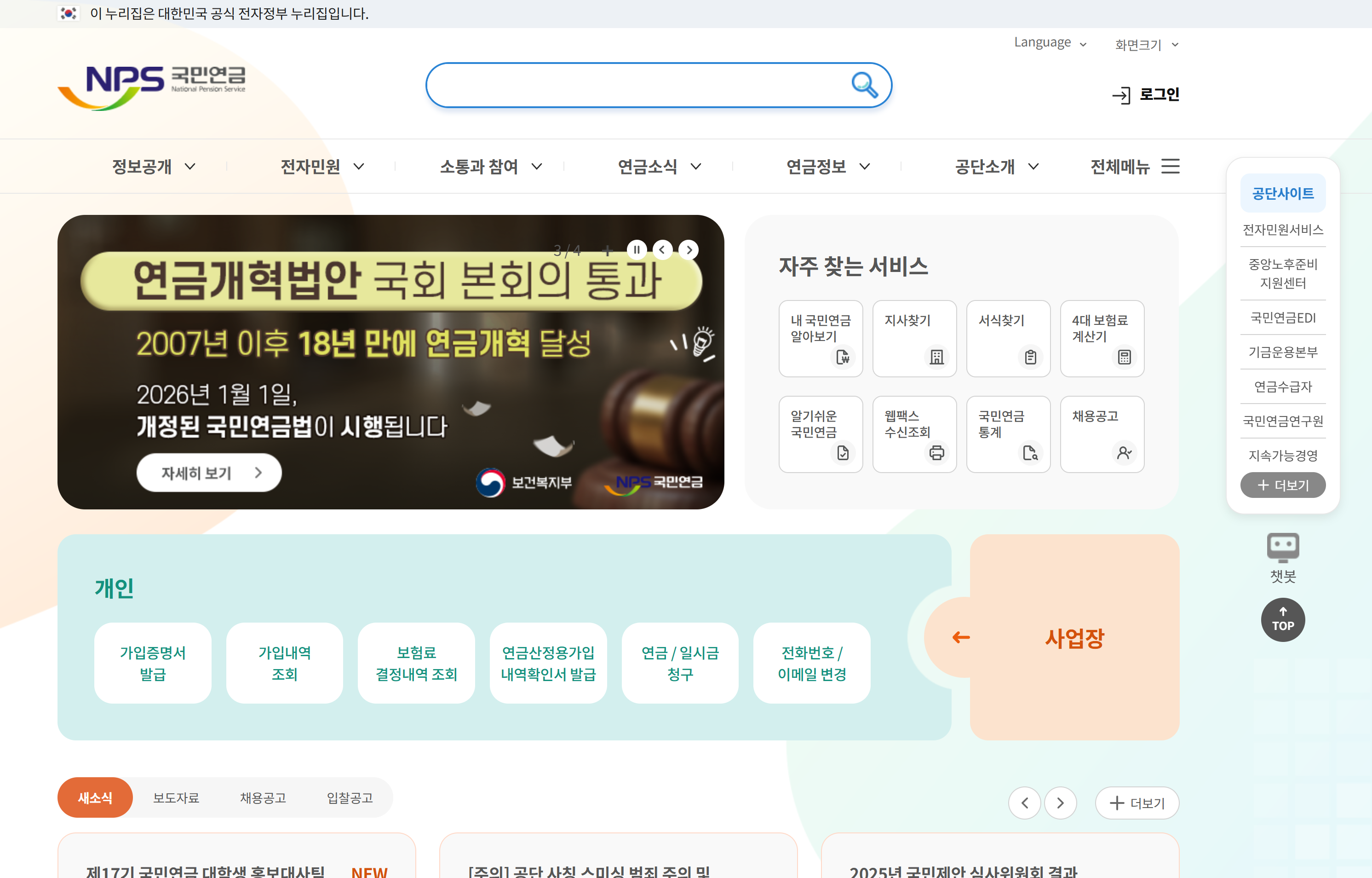Open 국민연금EDI sidebar link
This screenshot has height=878, width=1372.
point(1283,318)
